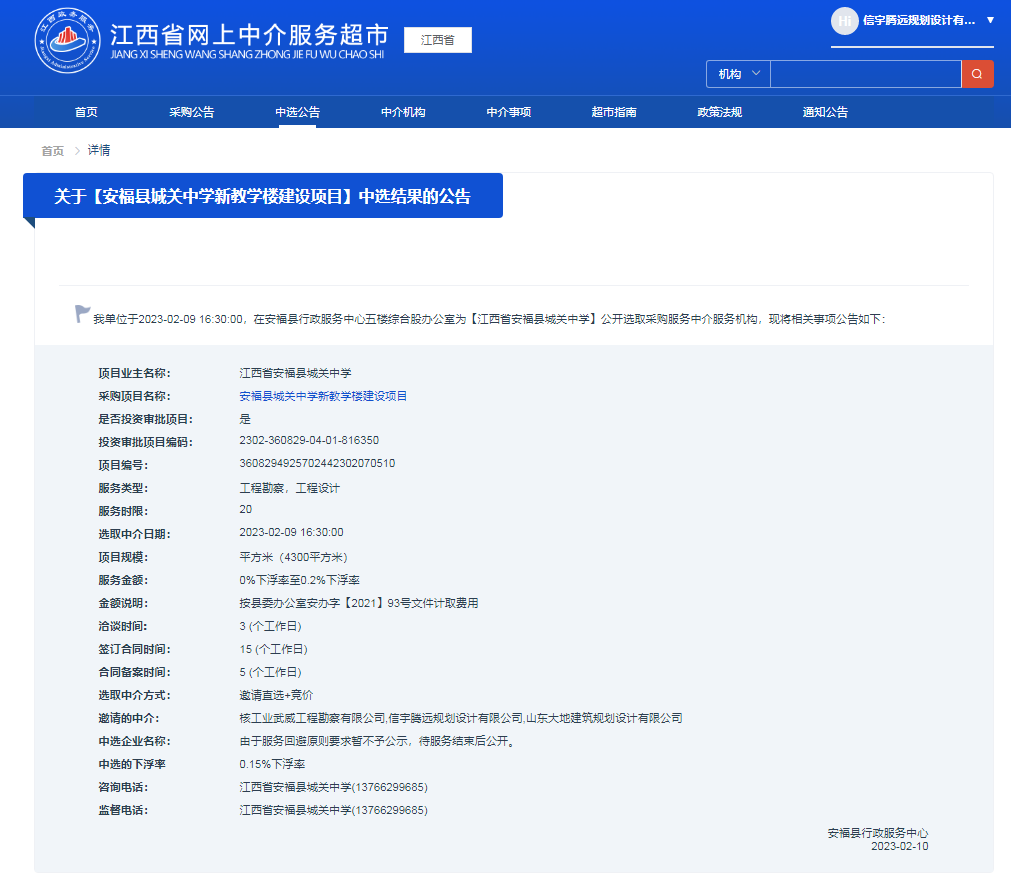This screenshot has width=1011, height=882.
Task: Open the 中介机构 menu
Action: tap(403, 112)
